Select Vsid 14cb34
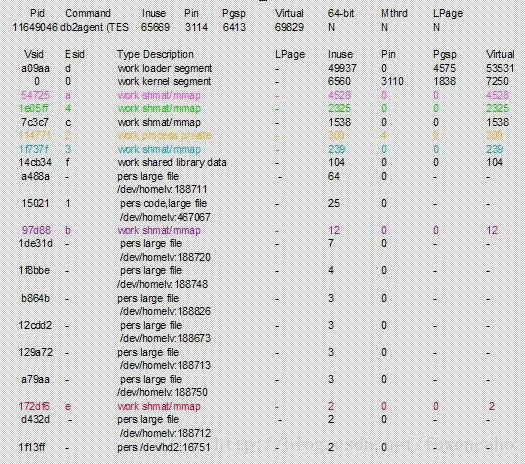The height and width of the screenshot is (464, 525). click(35, 162)
